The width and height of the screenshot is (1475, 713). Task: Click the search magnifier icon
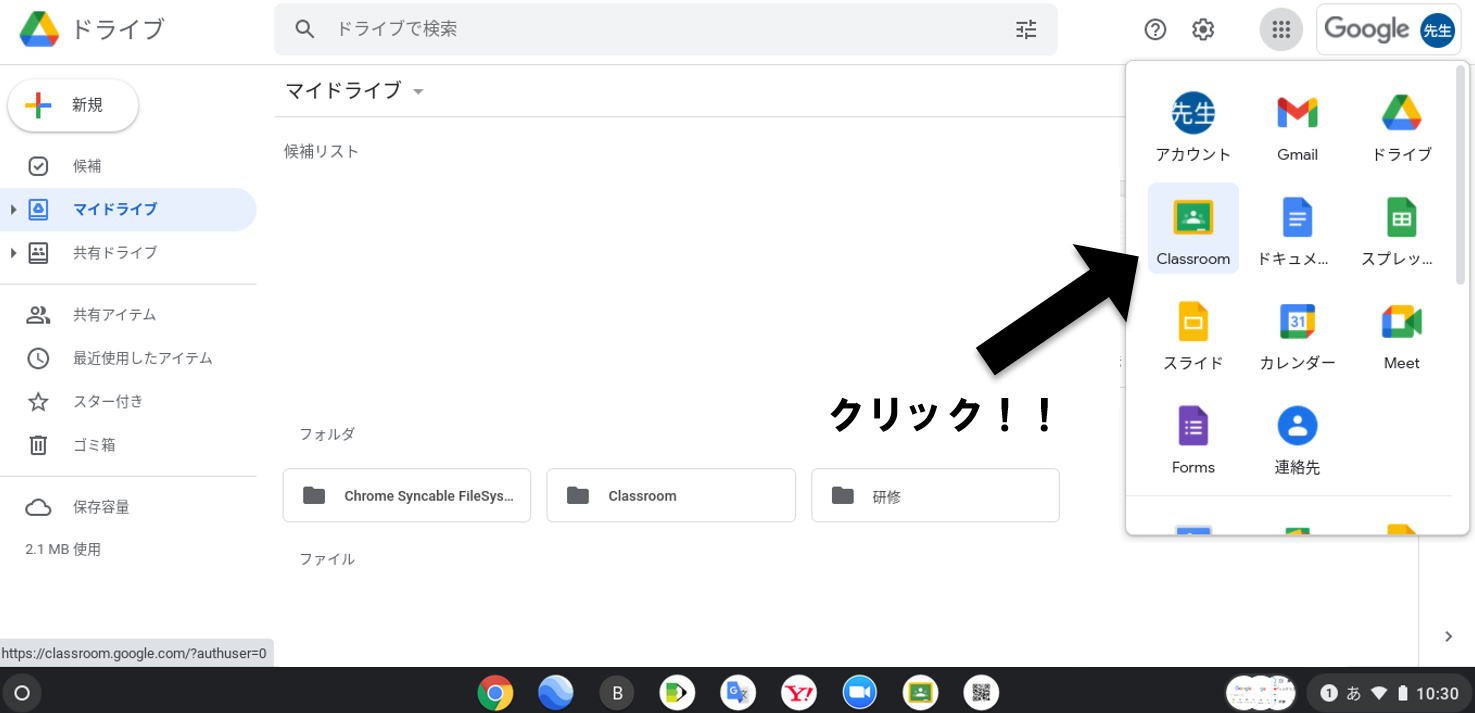click(305, 29)
